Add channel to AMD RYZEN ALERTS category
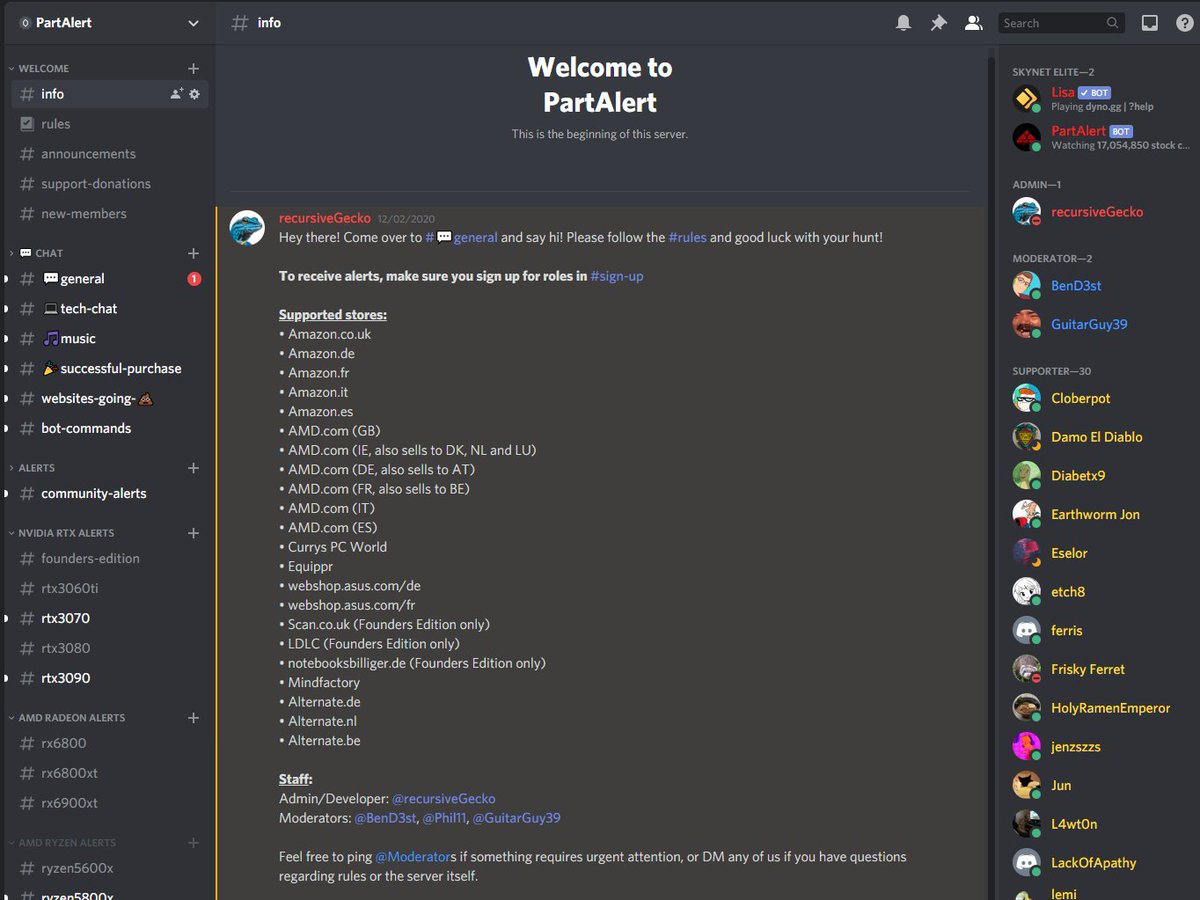1200x900 pixels. coord(193,843)
